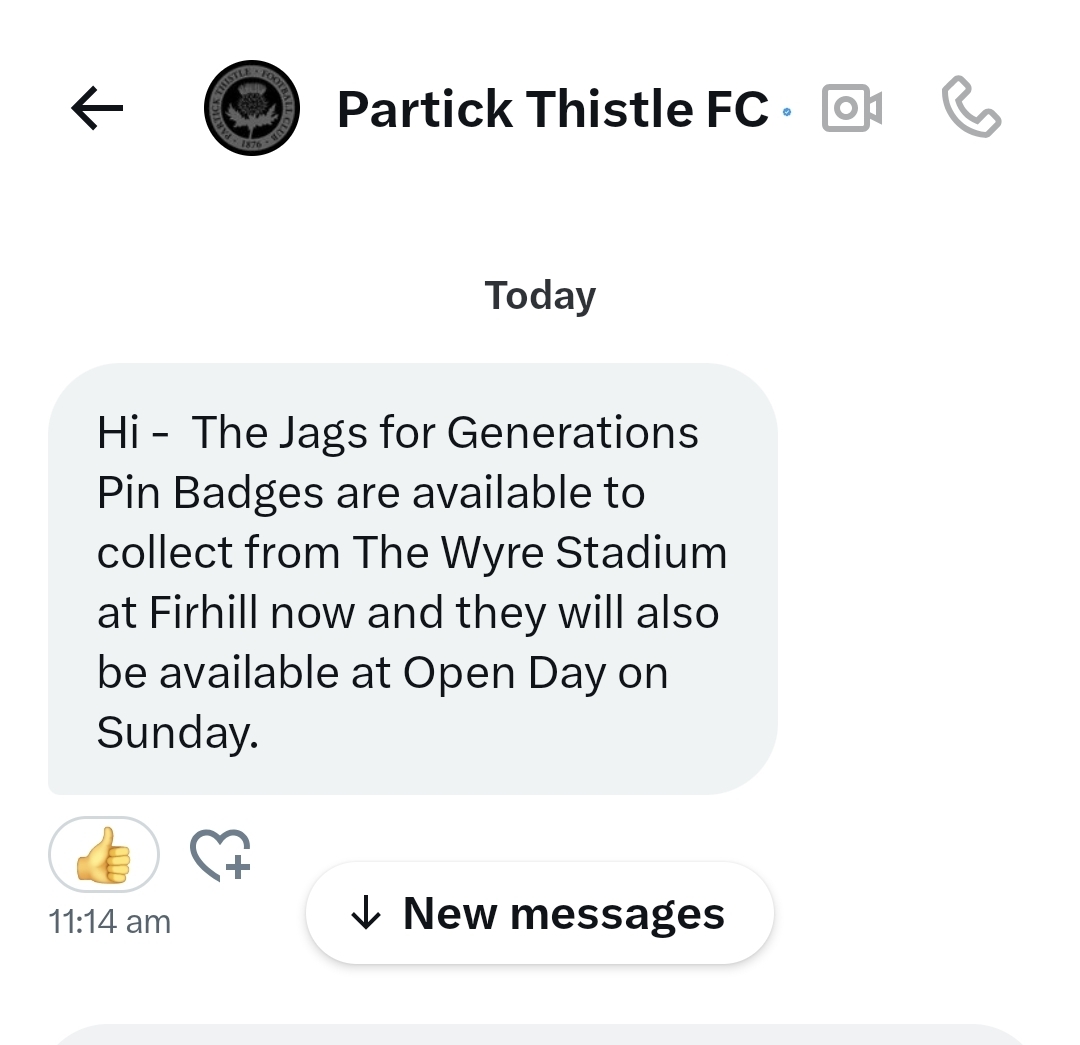The height and width of the screenshot is (1045, 1080).
Task: Open the Partick Thistle crest avatar
Action: click(252, 108)
